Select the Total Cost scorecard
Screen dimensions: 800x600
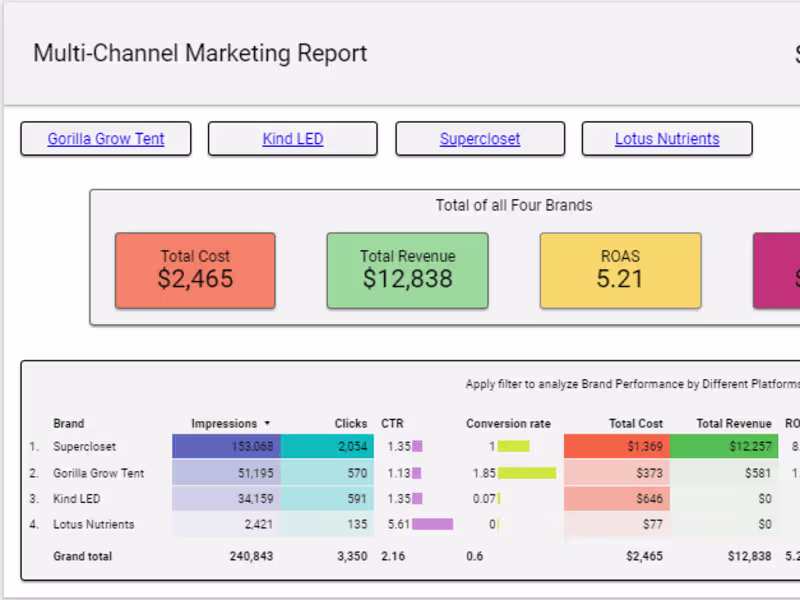pos(195,270)
